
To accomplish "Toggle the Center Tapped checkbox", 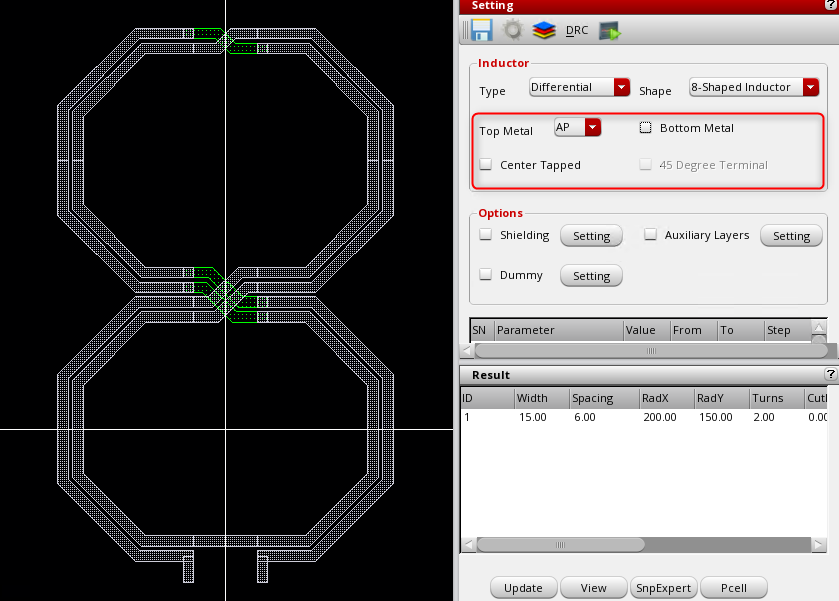I will click(486, 165).
